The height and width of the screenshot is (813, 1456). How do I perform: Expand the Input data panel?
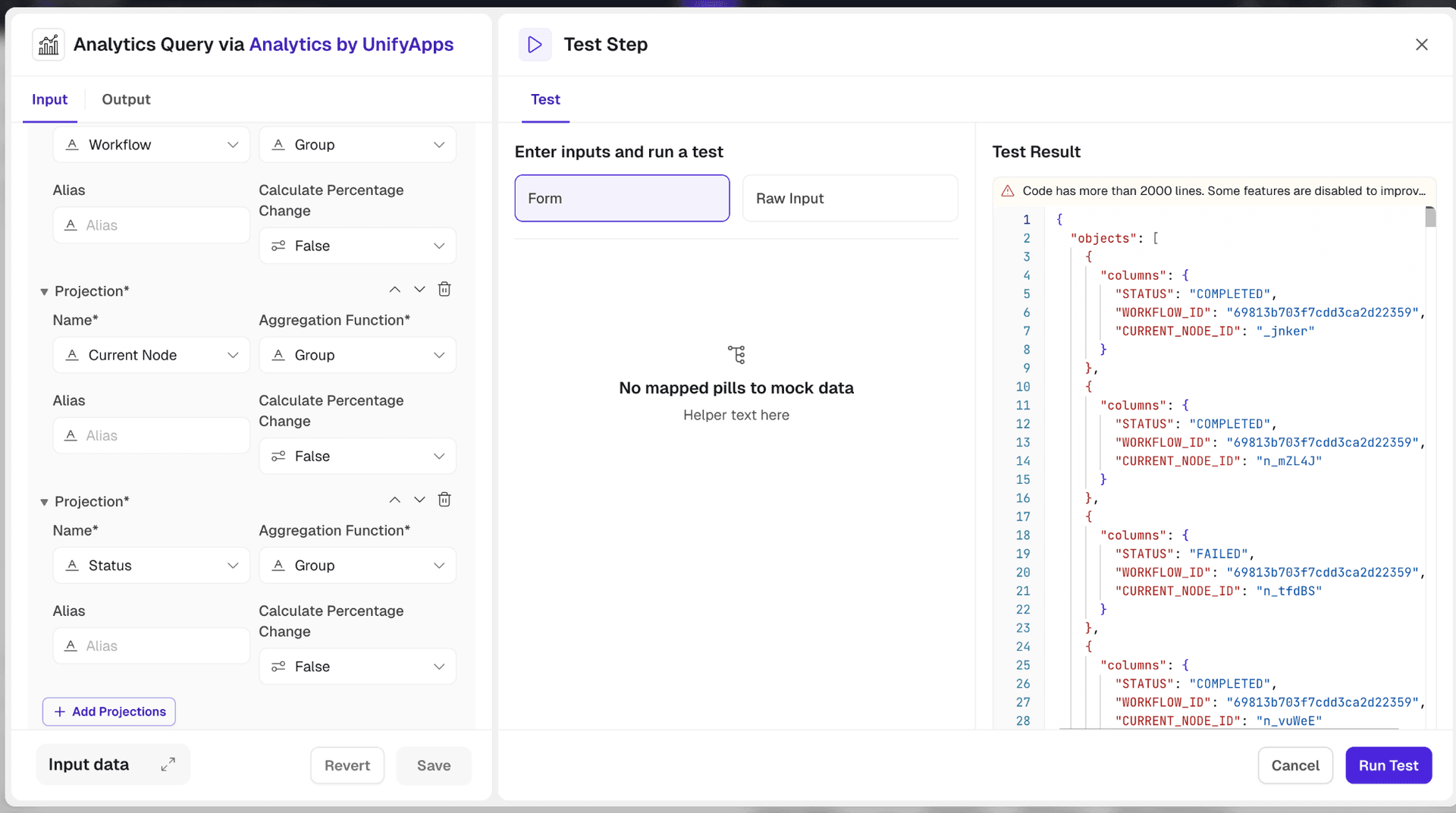[x=168, y=764]
